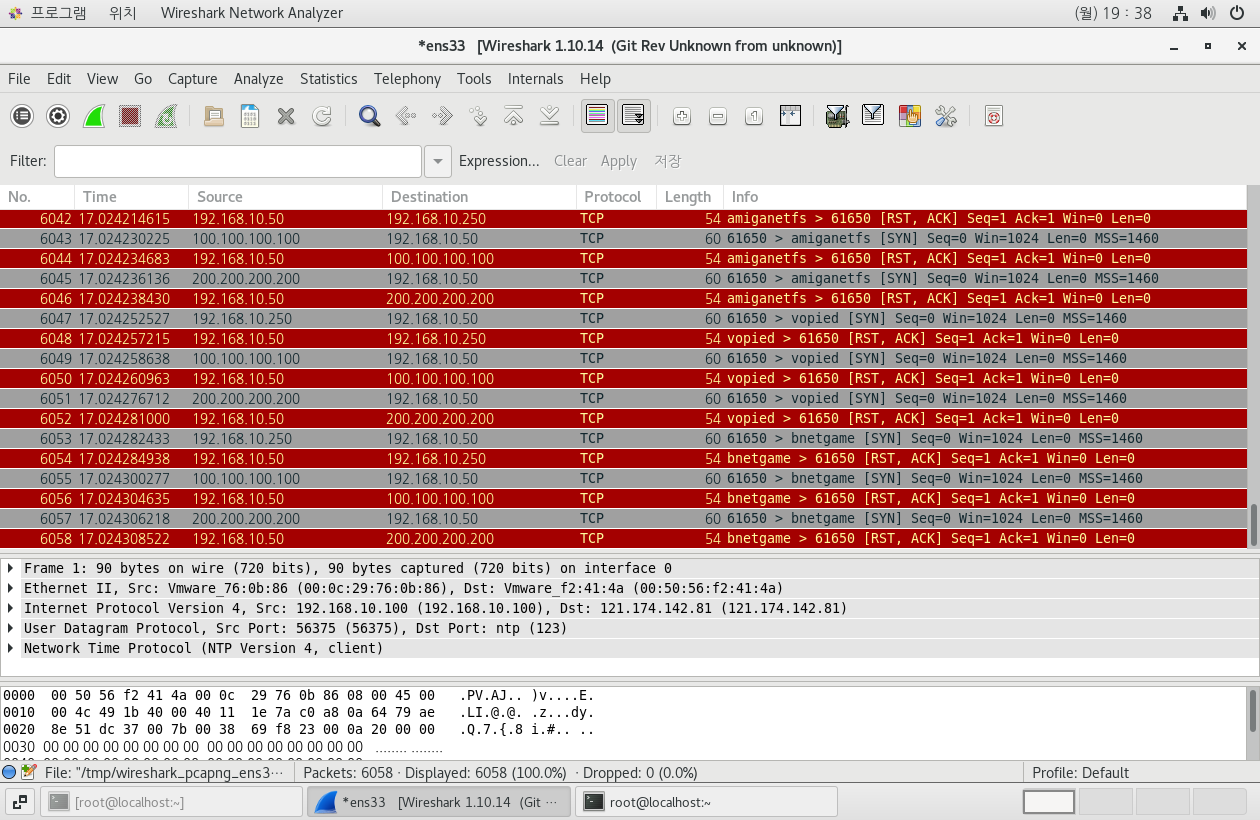Go to packet number icon
This screenshot has height=820, width=1260.
478,116
